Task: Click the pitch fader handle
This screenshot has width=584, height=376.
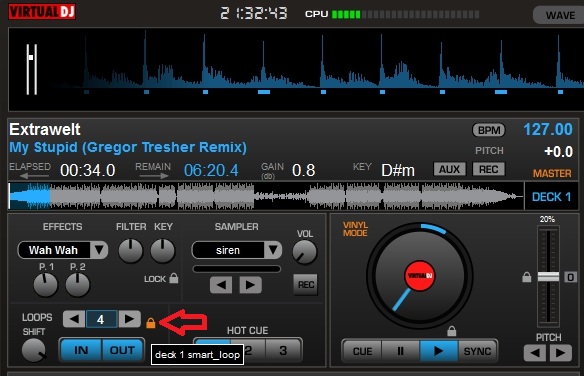Action: pyautogui.click(x=548, y=277)
